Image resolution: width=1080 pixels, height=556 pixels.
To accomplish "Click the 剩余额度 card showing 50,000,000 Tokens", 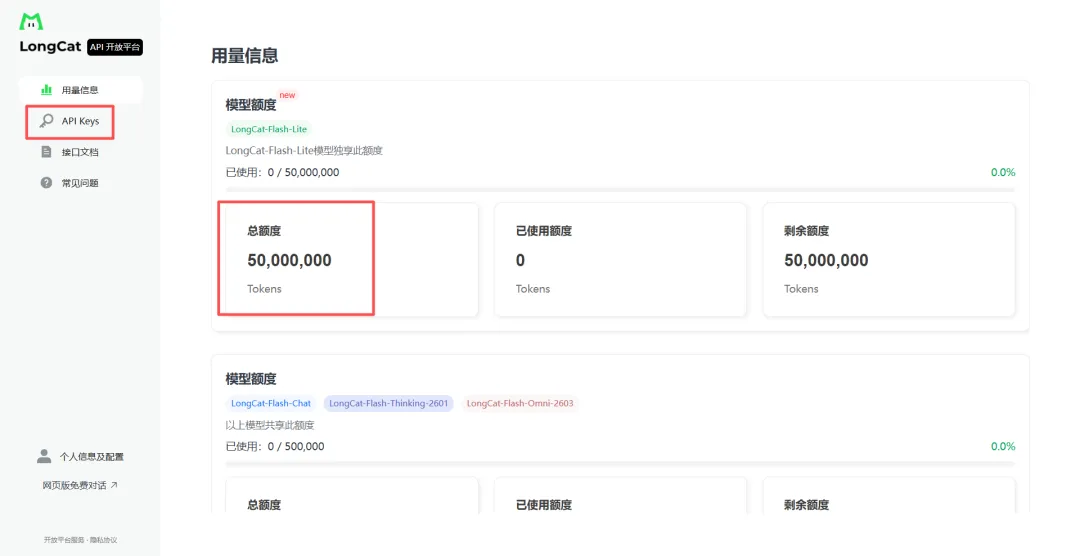I will coord(889,260).
